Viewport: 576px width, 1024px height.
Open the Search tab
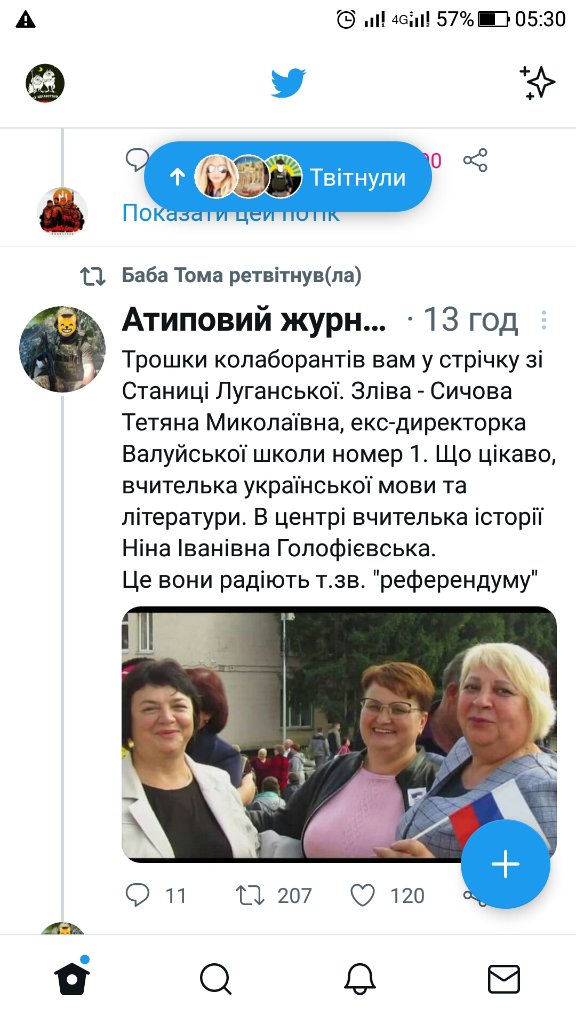click(x=216, y=979)
